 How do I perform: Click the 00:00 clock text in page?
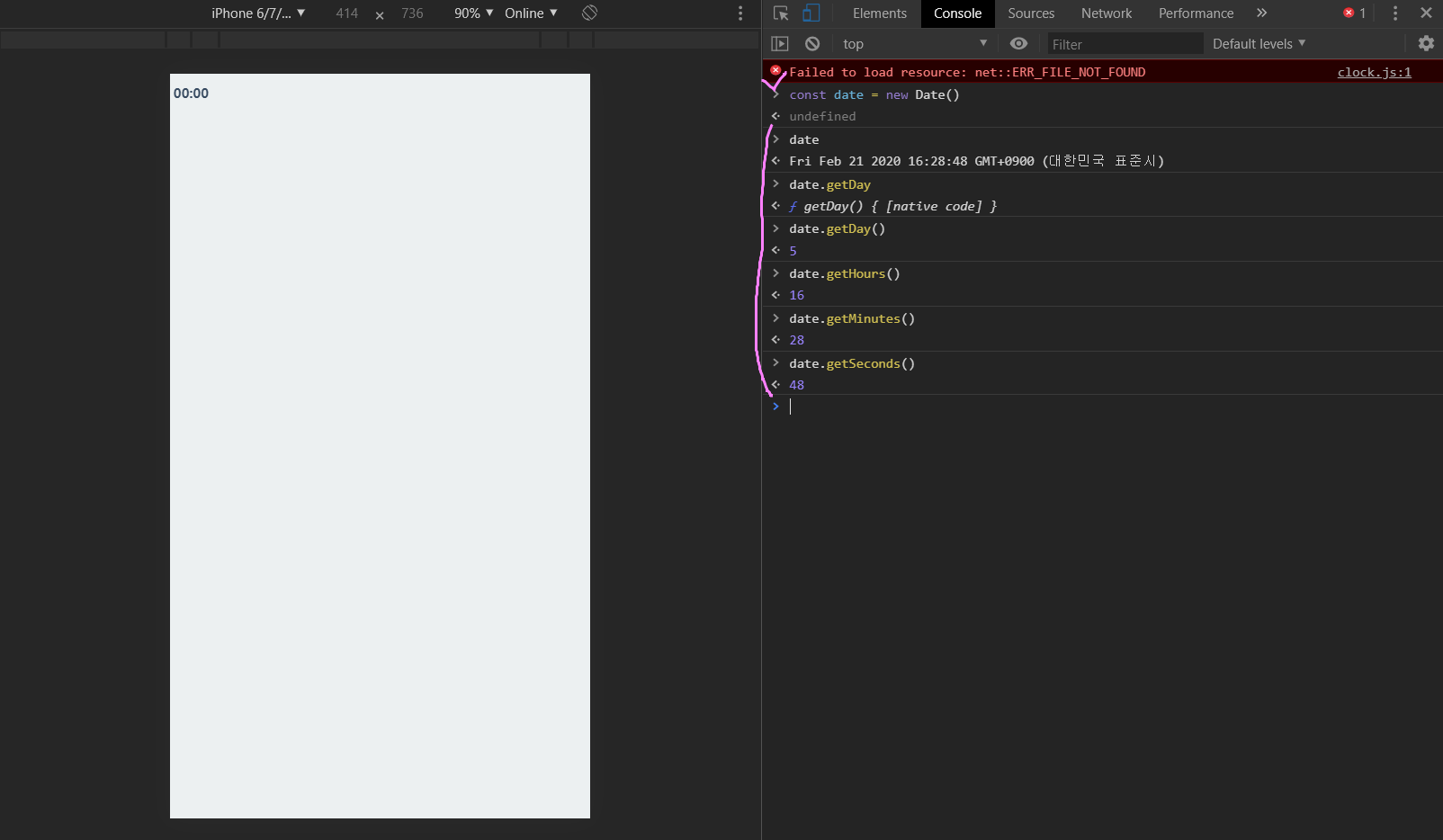(x=191, y=94)
